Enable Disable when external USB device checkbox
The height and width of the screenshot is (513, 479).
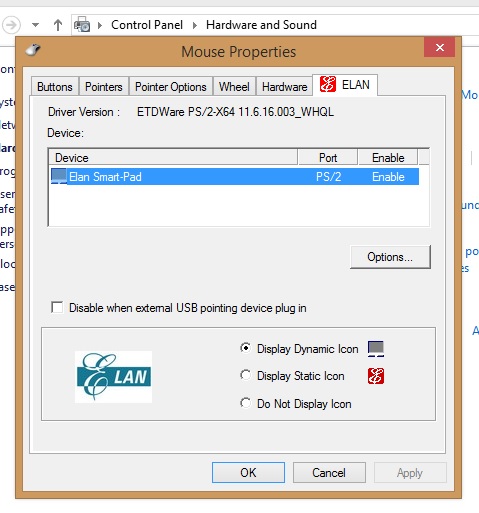pyautogui.click(x=57, y=307)
